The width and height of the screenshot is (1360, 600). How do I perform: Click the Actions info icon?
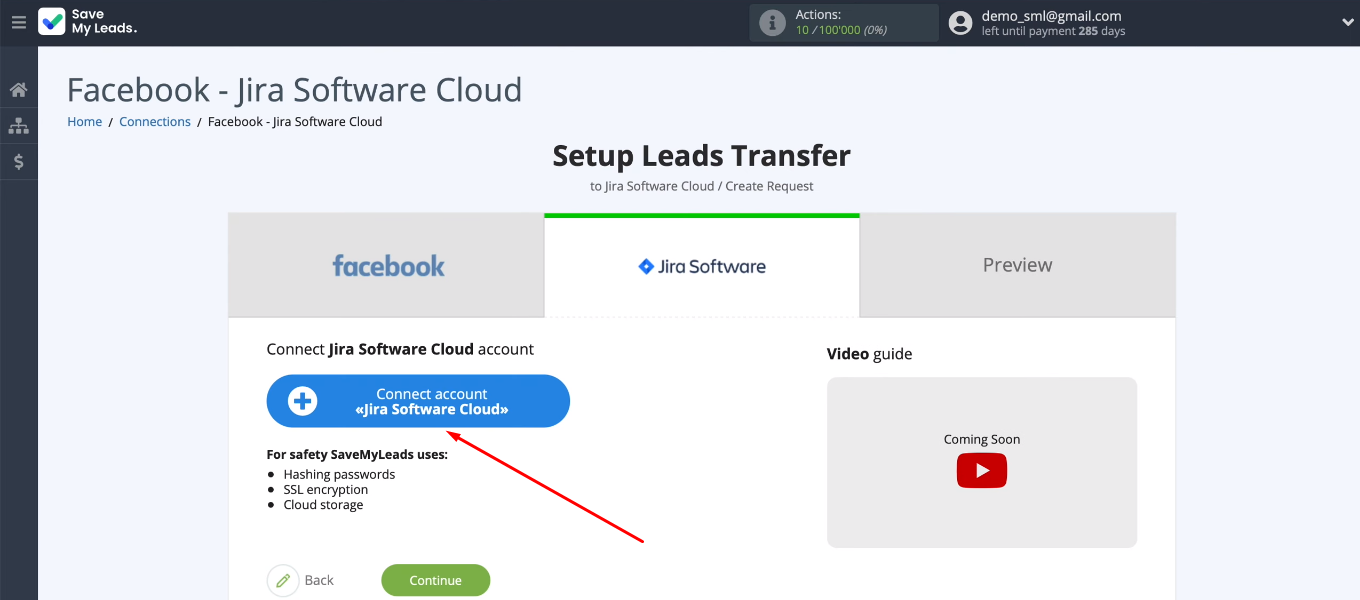point(772,23)
